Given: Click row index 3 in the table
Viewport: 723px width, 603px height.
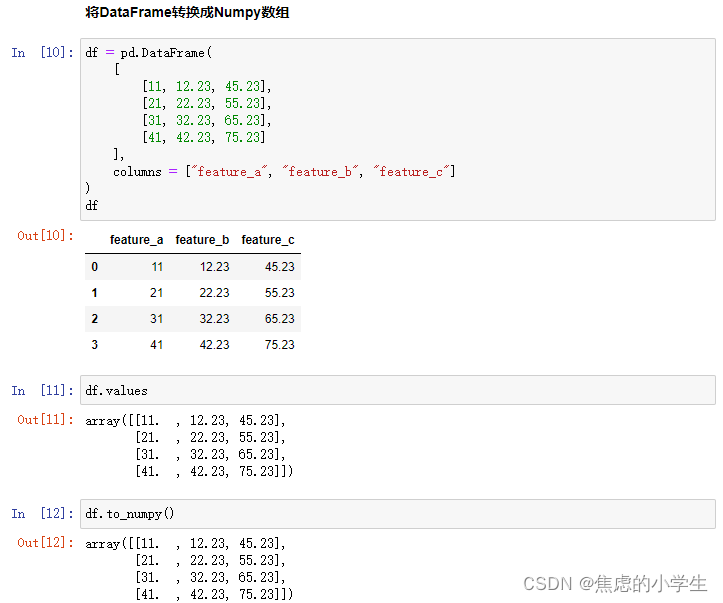Looking at the screenshot, I should [95, 345].
